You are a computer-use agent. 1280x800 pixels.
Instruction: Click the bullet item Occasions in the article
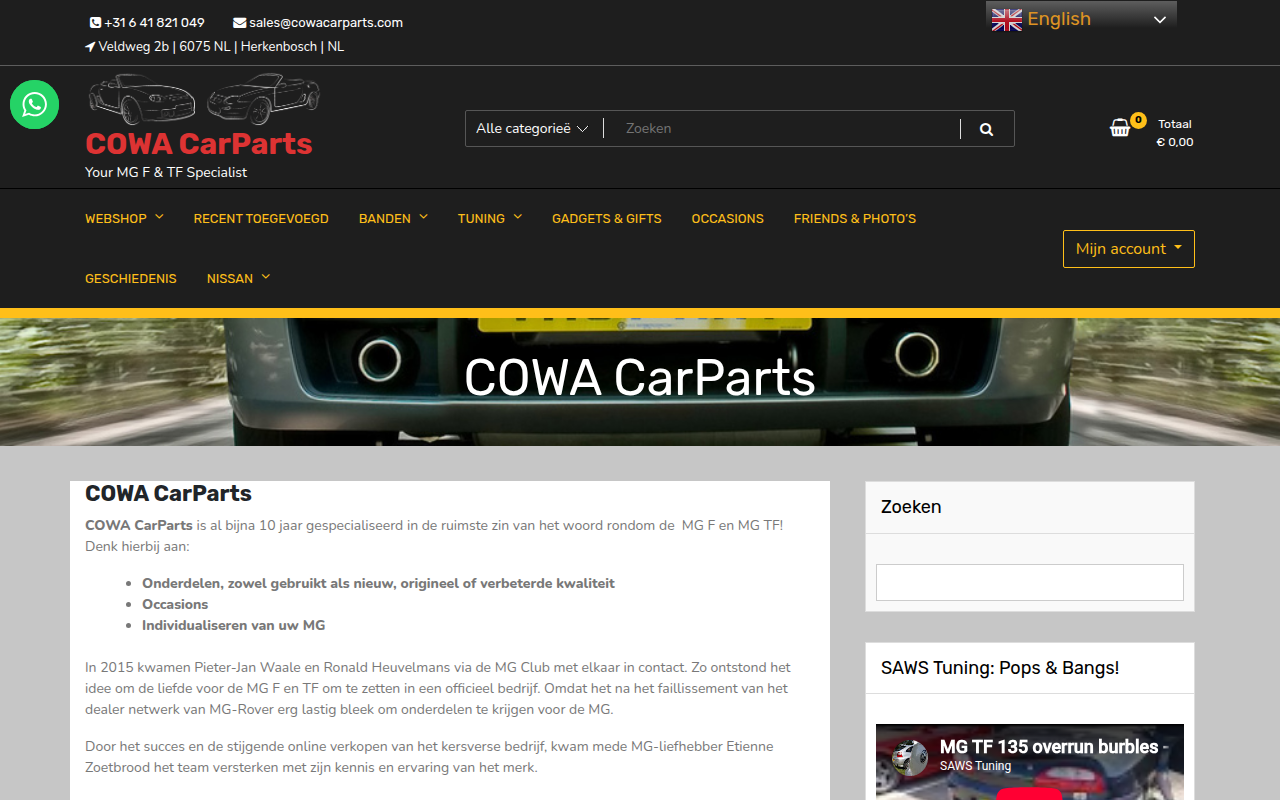[175, 604]
